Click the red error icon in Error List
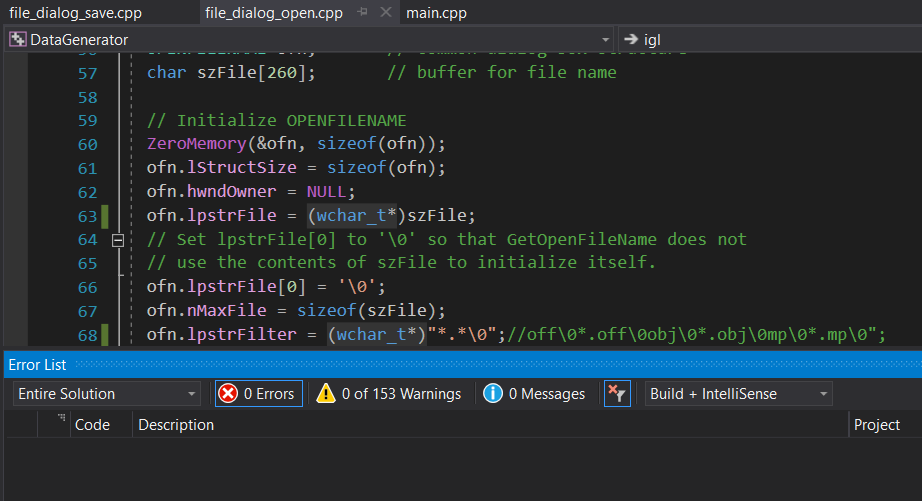 [x=228, y=393]
